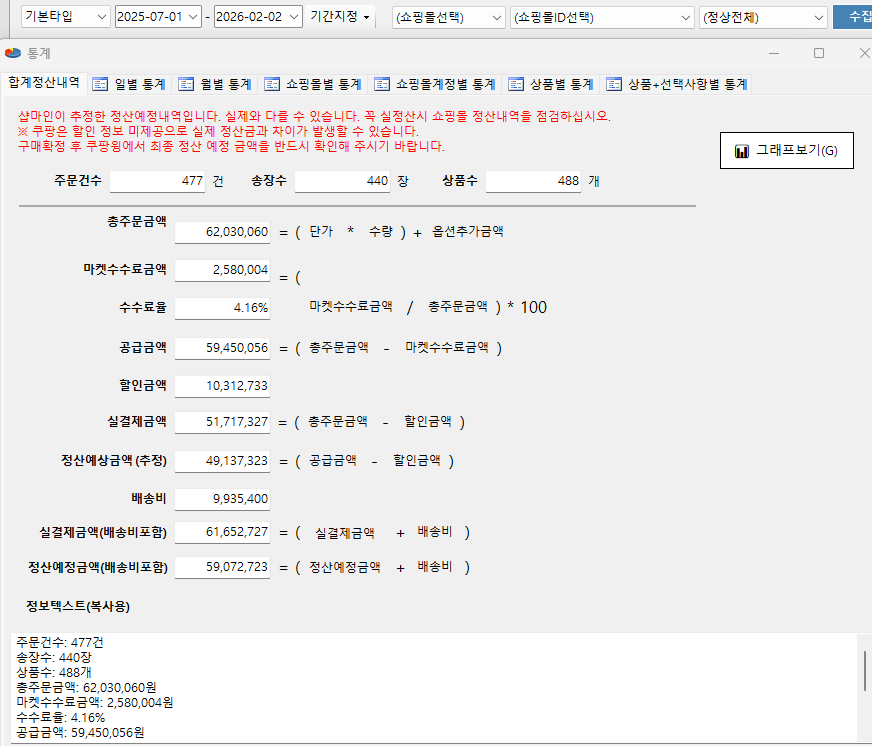Click the 상품별 통계 tab icon
Image resolution: width=872 pixels, height=746 pixels.
click(x=516, y=84)
